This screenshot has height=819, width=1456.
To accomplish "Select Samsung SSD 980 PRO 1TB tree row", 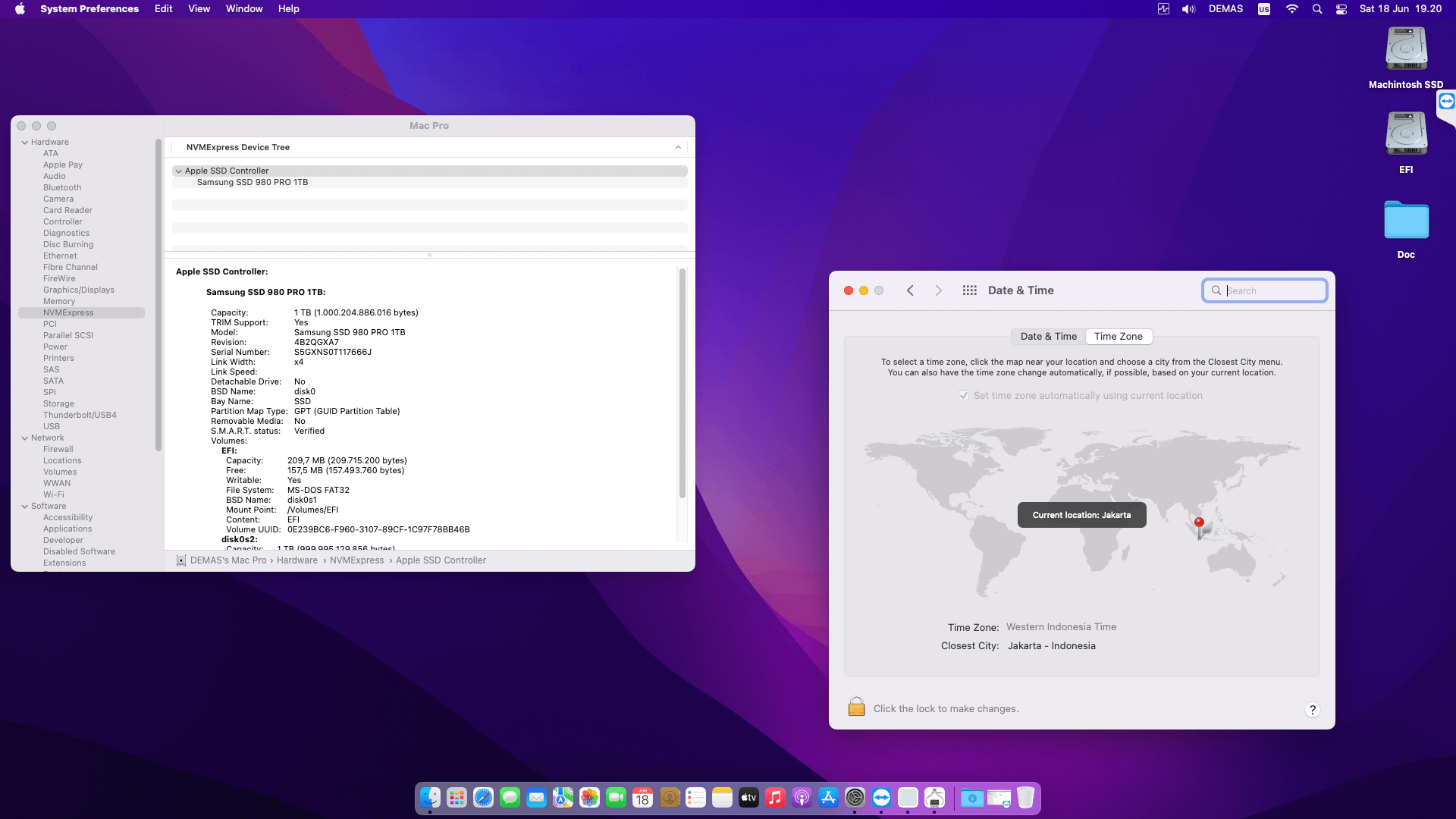I will point(429,183).
